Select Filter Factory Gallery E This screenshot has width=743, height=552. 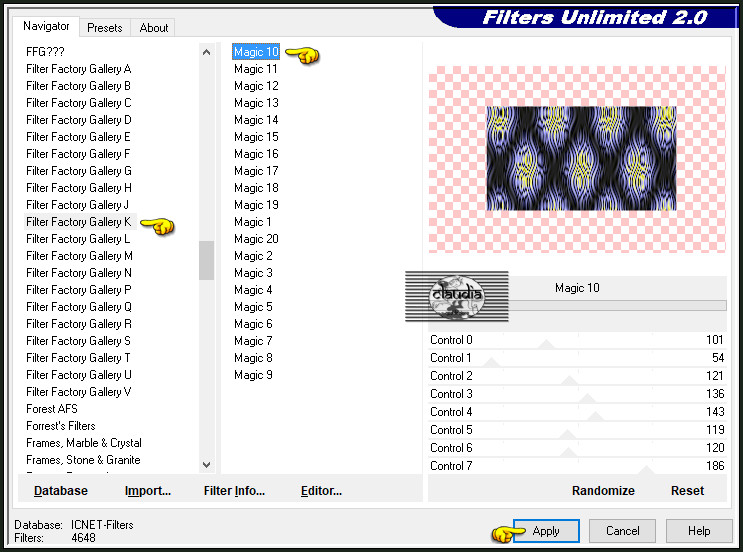pos(78,137)
